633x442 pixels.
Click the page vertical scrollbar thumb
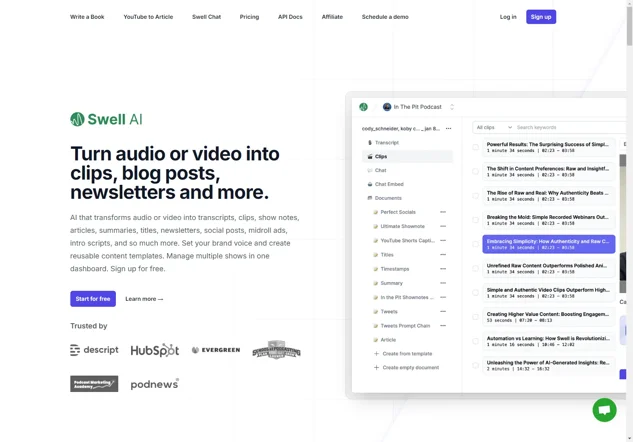(629, 25)
